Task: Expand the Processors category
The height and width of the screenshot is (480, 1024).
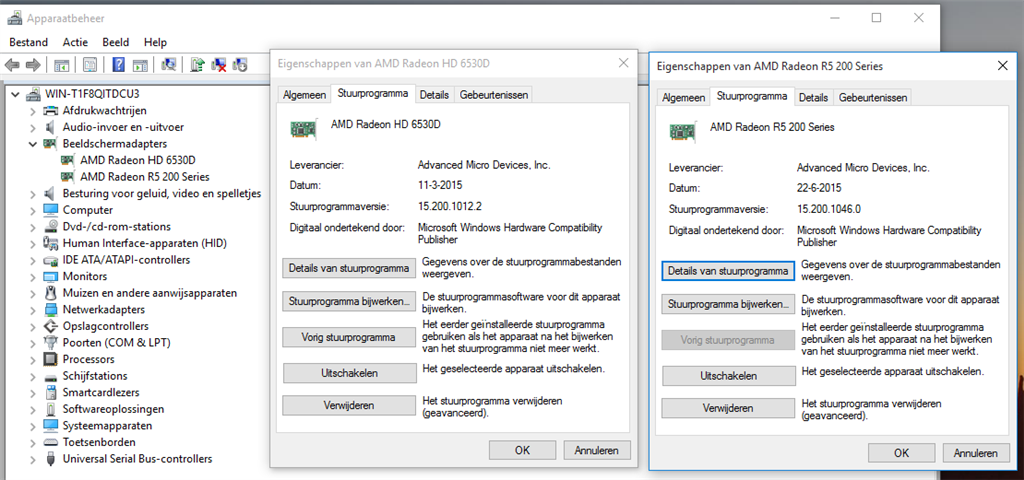Action: [33, 359]
